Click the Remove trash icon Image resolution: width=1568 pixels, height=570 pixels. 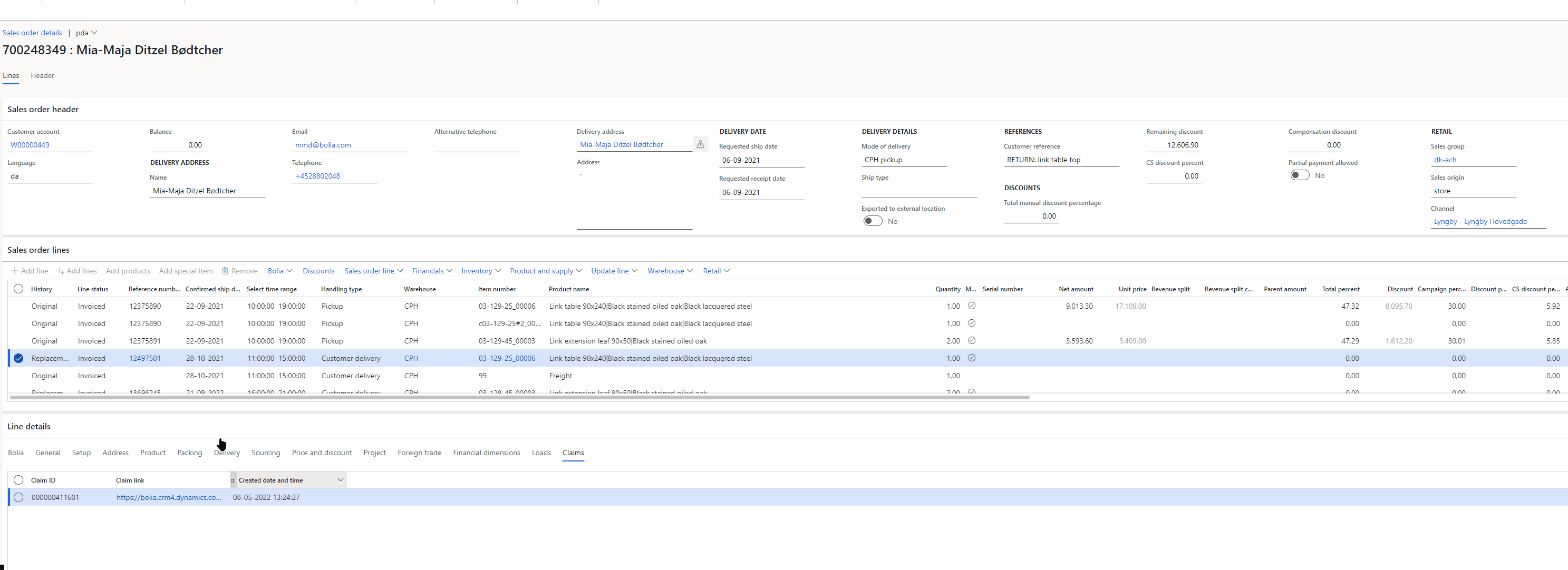[225, 271]
